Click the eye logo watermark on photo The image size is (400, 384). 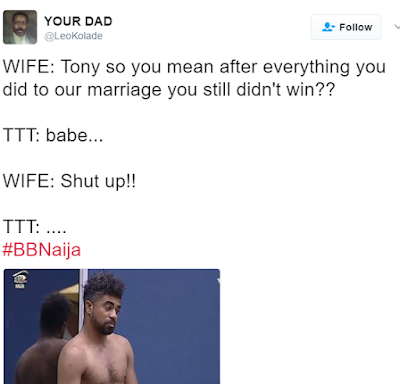click(20, 279)
